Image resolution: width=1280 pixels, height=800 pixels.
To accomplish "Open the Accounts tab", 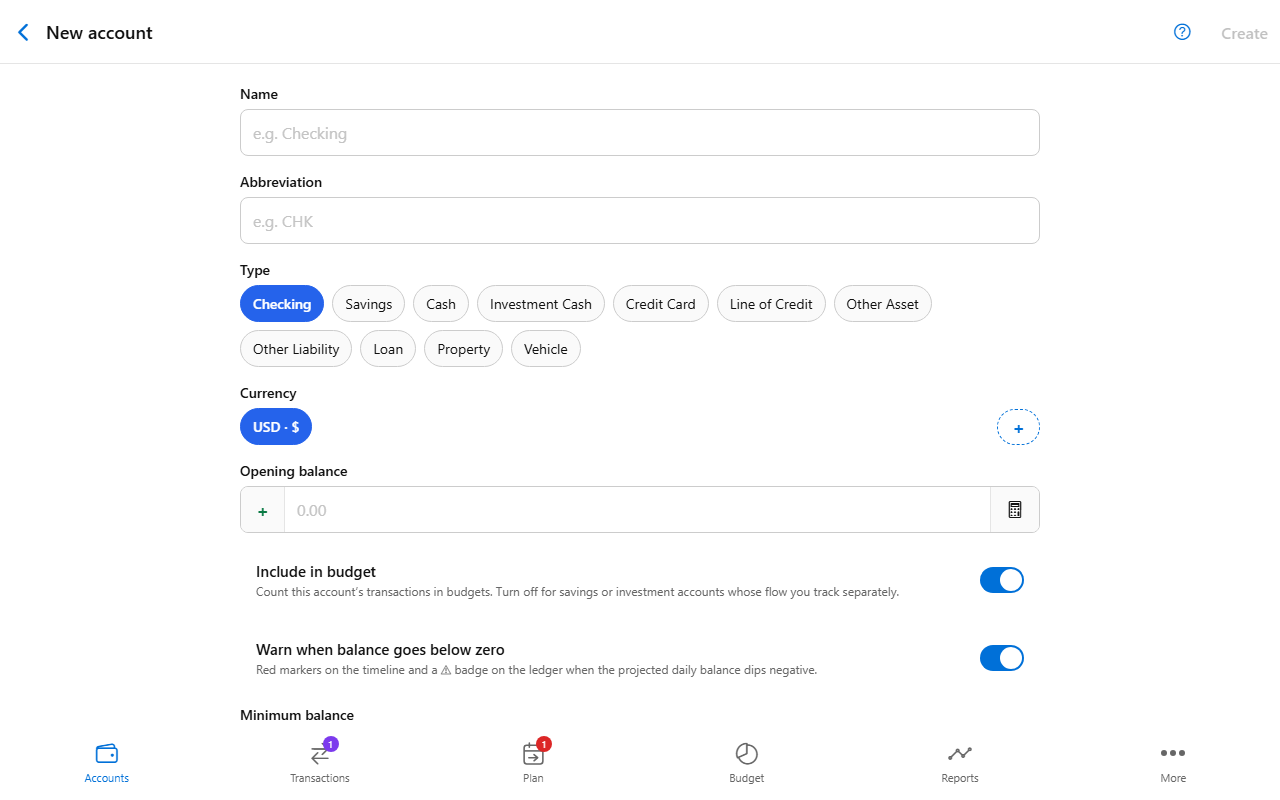I will click(107, 763).
